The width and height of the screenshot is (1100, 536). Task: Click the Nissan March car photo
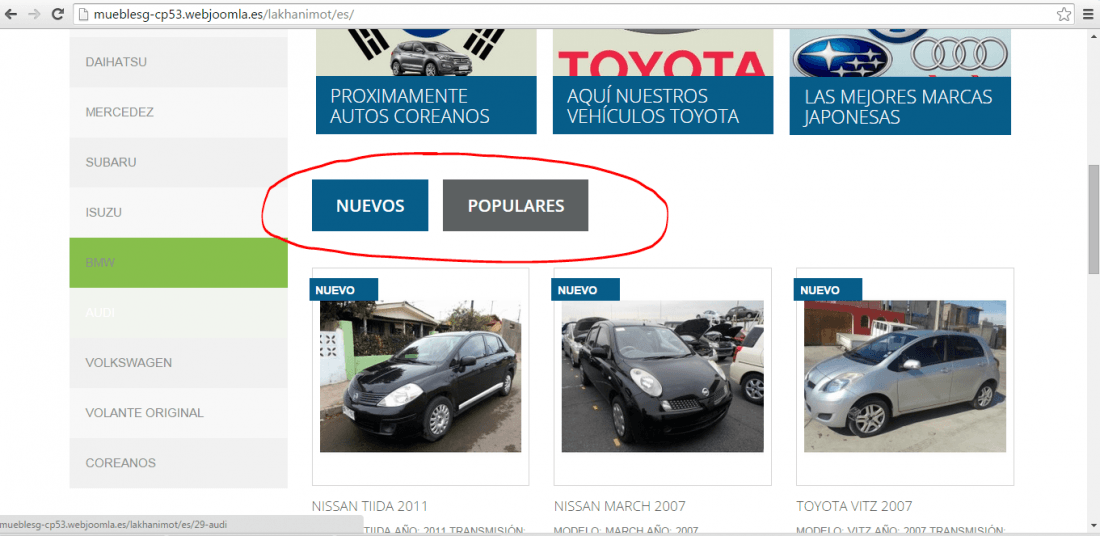coord(662,377)
